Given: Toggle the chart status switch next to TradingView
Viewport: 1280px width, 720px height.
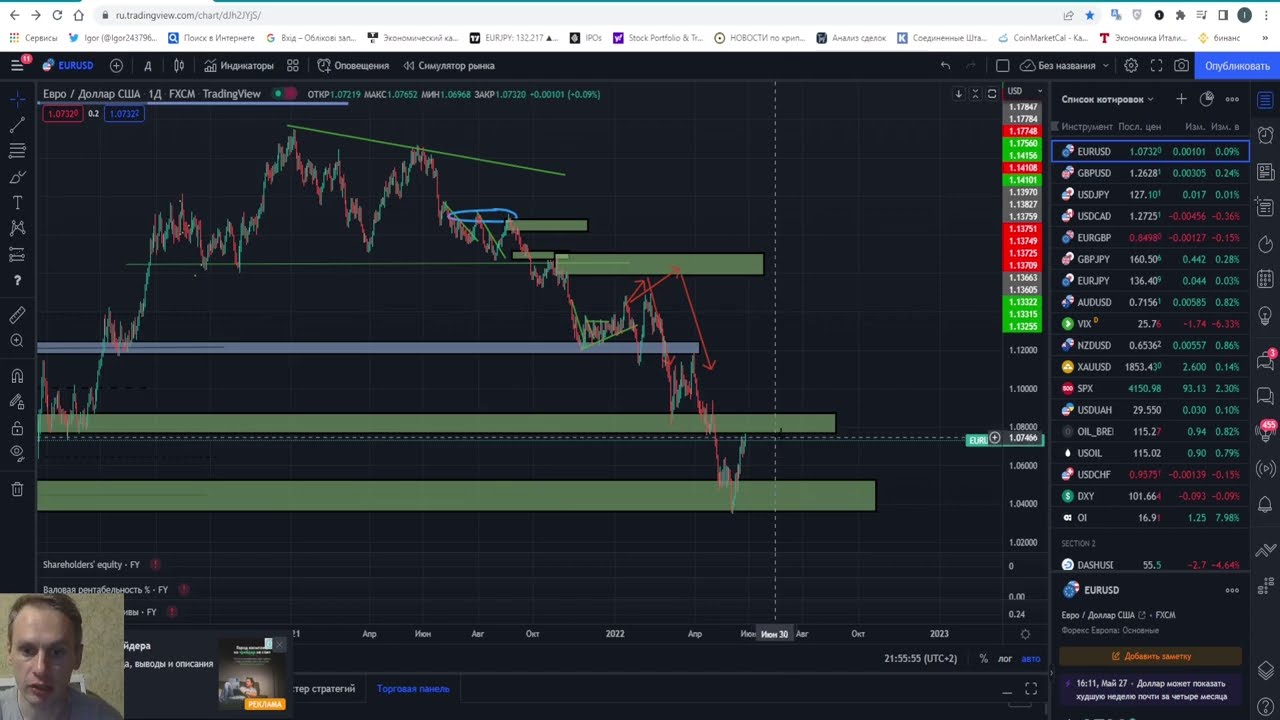Looking at the screenshot, I should coord(286,94).
